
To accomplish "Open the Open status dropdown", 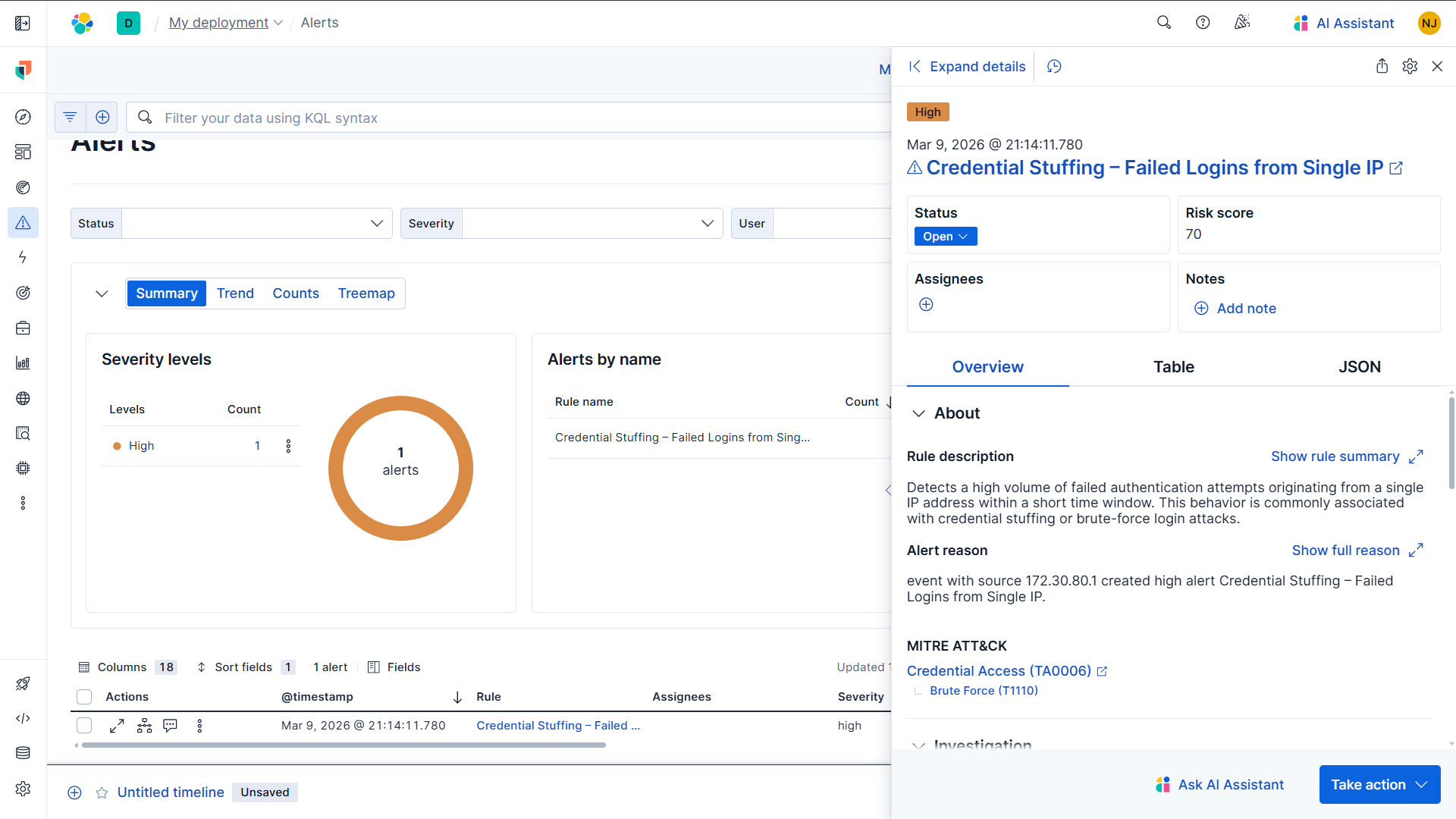I will pos(945,237).
